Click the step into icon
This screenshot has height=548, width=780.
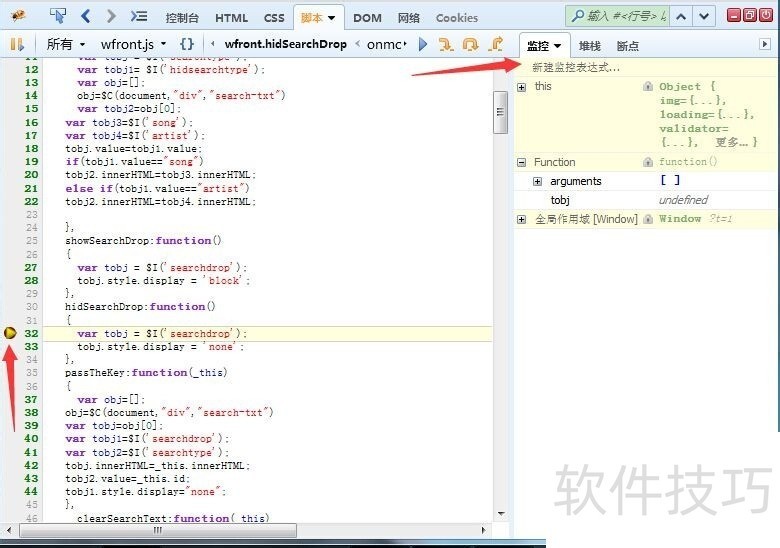[445, 44]
